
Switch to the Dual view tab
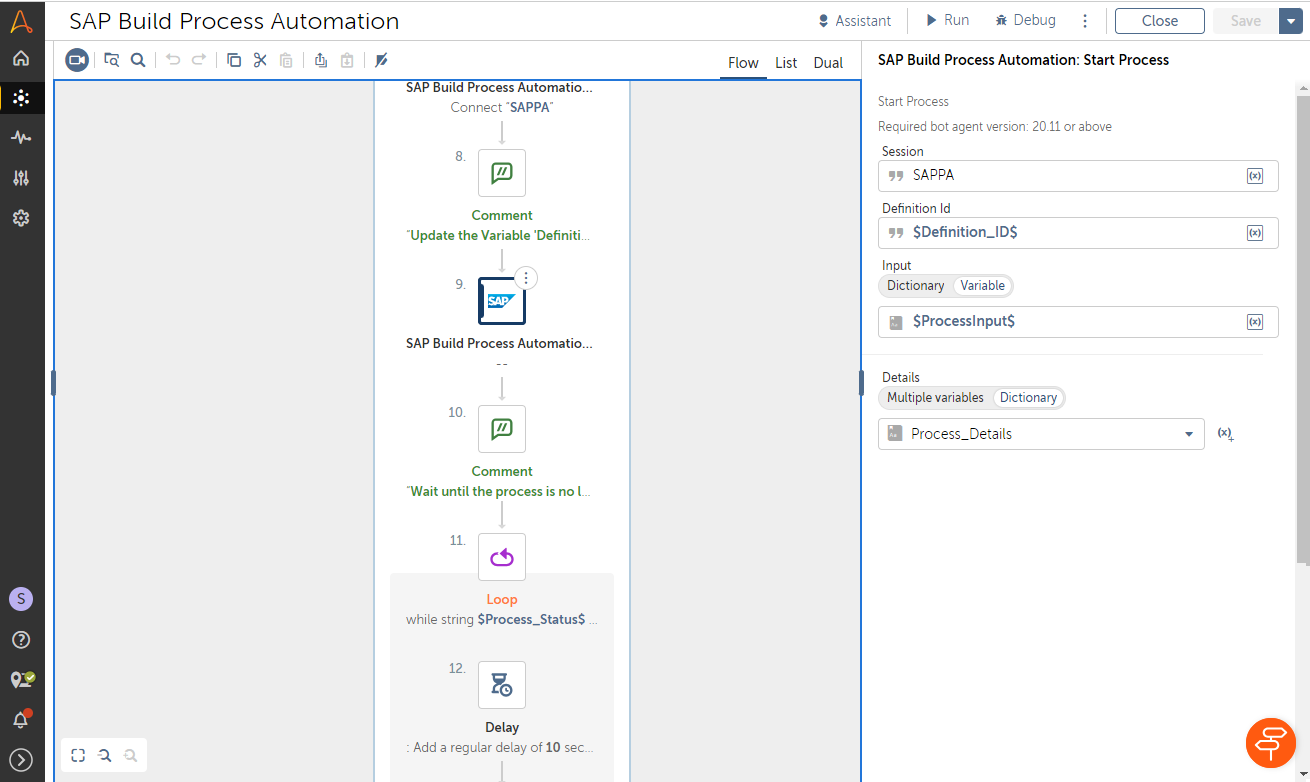click(828, 63)
